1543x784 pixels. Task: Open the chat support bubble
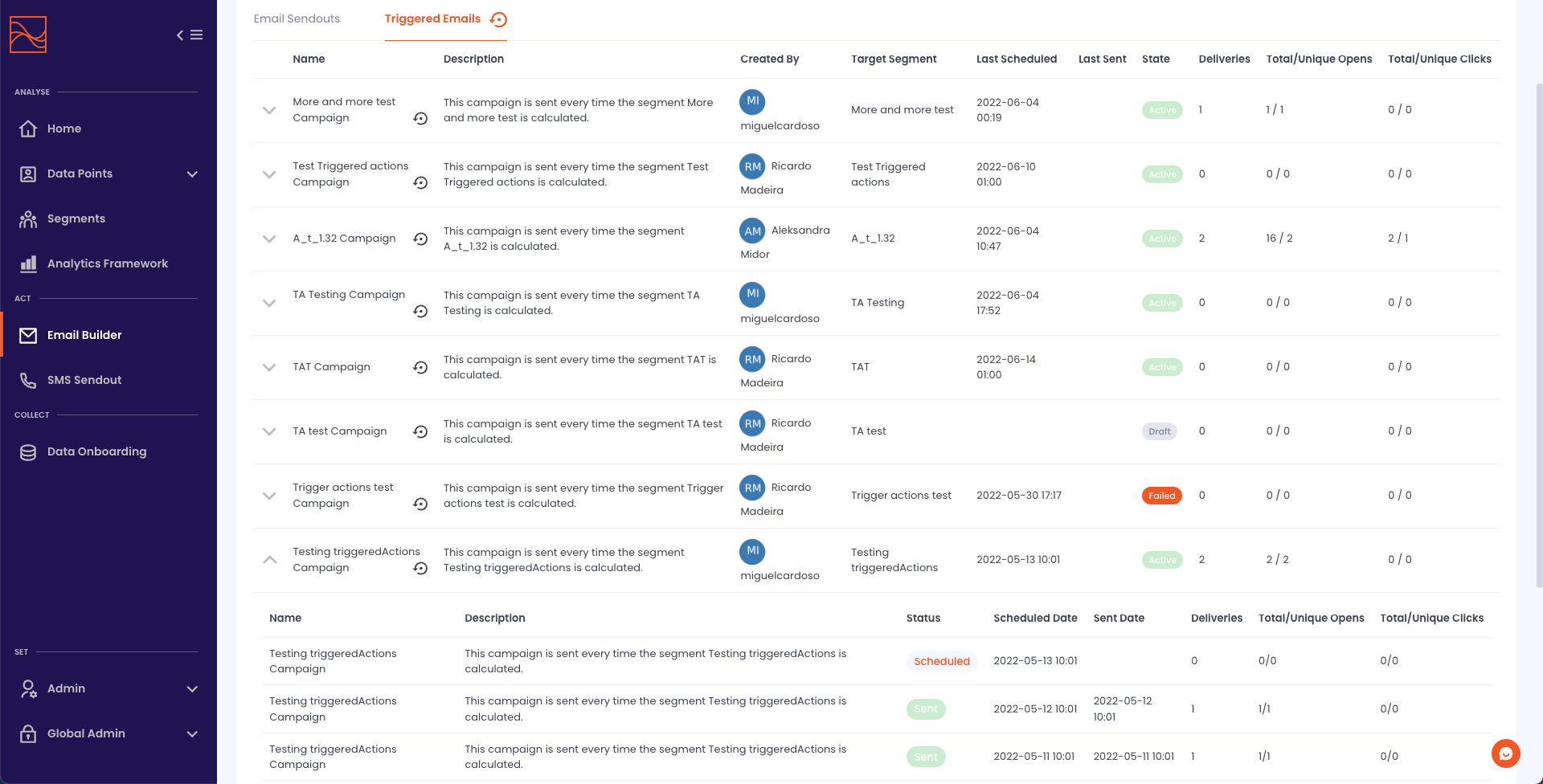coord(1506,753)
